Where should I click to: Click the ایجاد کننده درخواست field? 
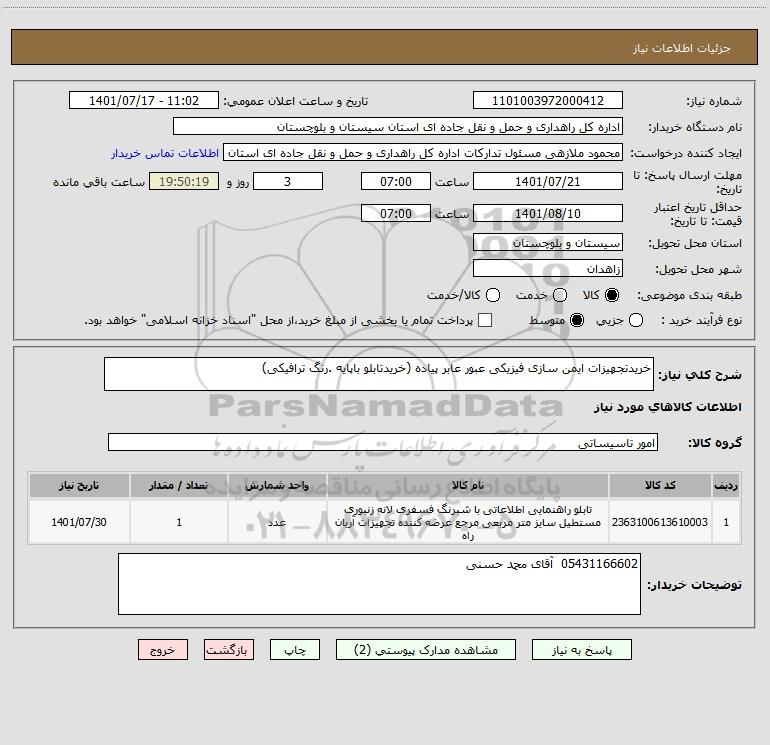click(423, 153)
